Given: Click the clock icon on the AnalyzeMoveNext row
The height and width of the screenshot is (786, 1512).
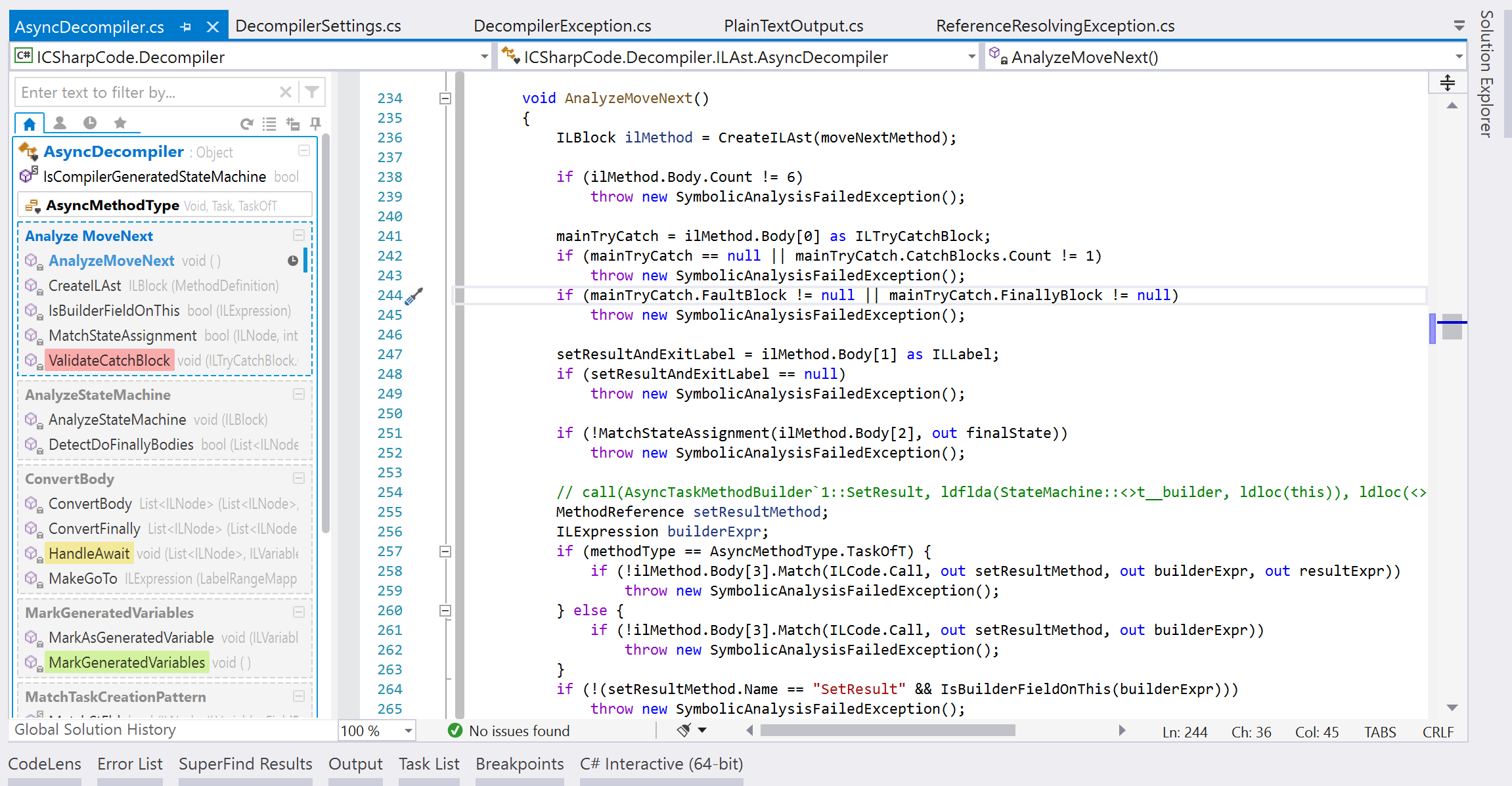Looking at the screenshot, I should pos(293,261).
